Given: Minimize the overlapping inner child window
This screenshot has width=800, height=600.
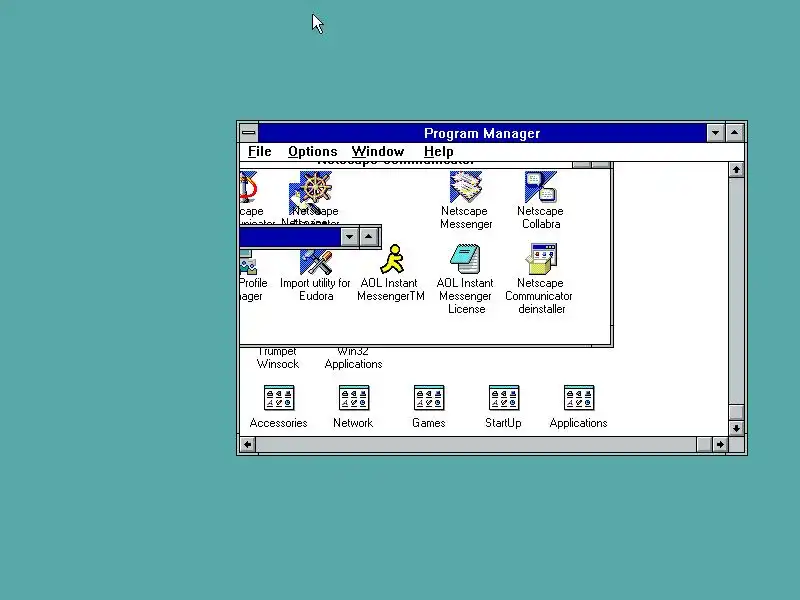Looking at the screenshot, I should point(349,237).
